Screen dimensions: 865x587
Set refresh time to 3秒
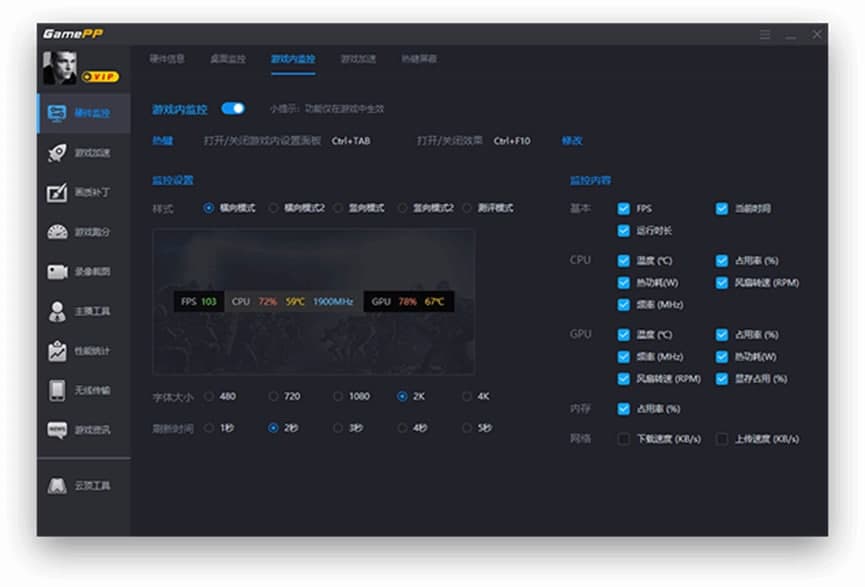[338, 428]
